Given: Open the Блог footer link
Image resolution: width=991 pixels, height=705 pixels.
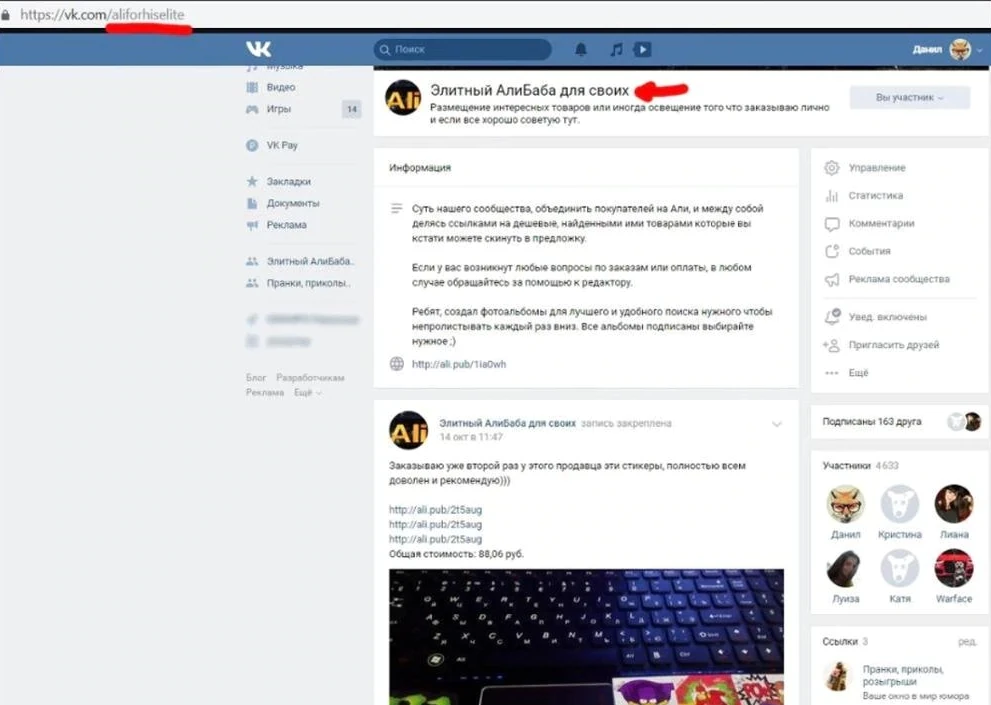Looking at the screenshot, I should tap(256, 377).
